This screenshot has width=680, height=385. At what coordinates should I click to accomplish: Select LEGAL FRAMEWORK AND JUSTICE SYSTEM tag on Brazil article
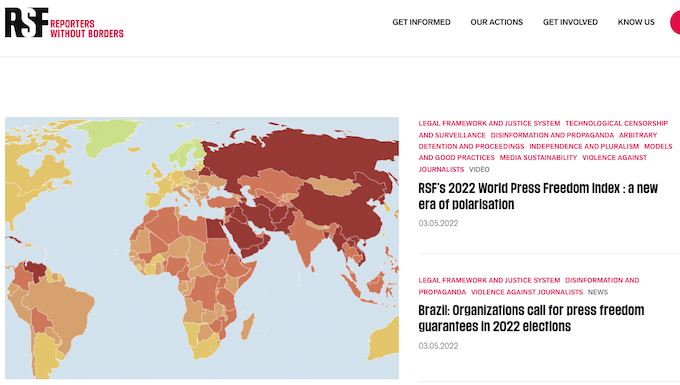489,281
